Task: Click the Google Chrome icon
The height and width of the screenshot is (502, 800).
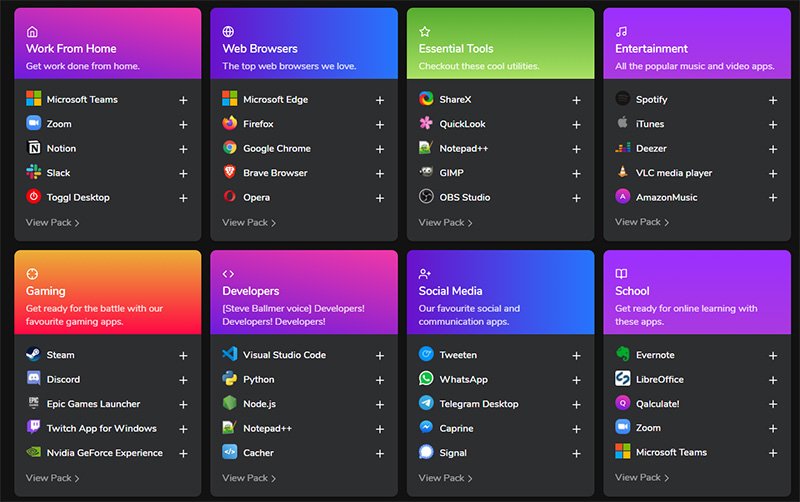Action: tap(230, 147)
